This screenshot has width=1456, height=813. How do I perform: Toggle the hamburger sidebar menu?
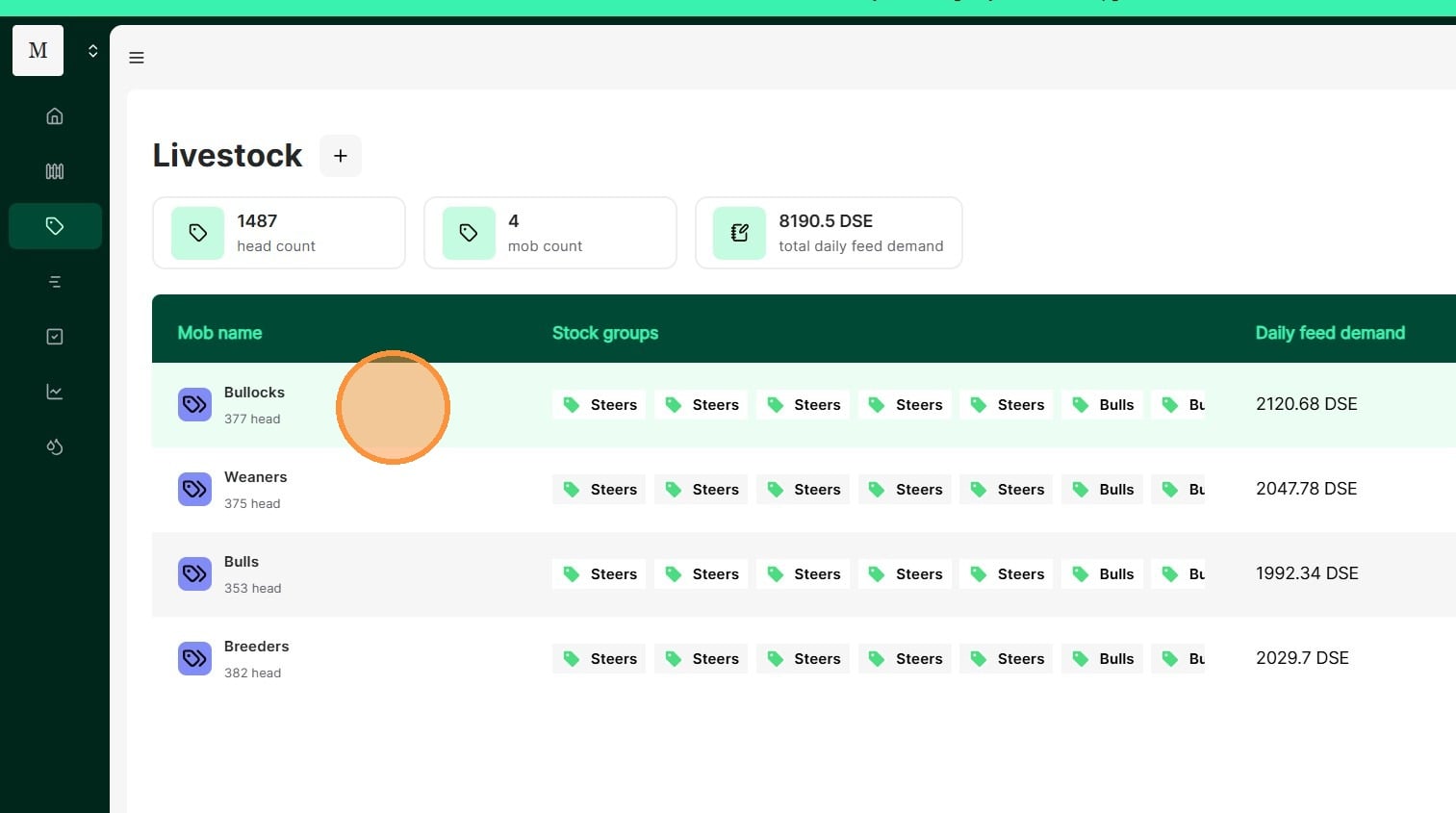click(137, 58)
